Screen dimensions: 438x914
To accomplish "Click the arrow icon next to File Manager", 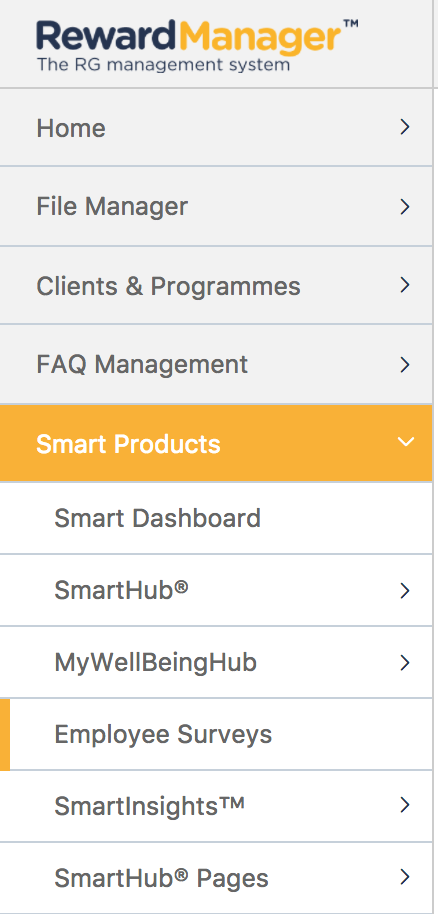I will click(x=405, y=206).
